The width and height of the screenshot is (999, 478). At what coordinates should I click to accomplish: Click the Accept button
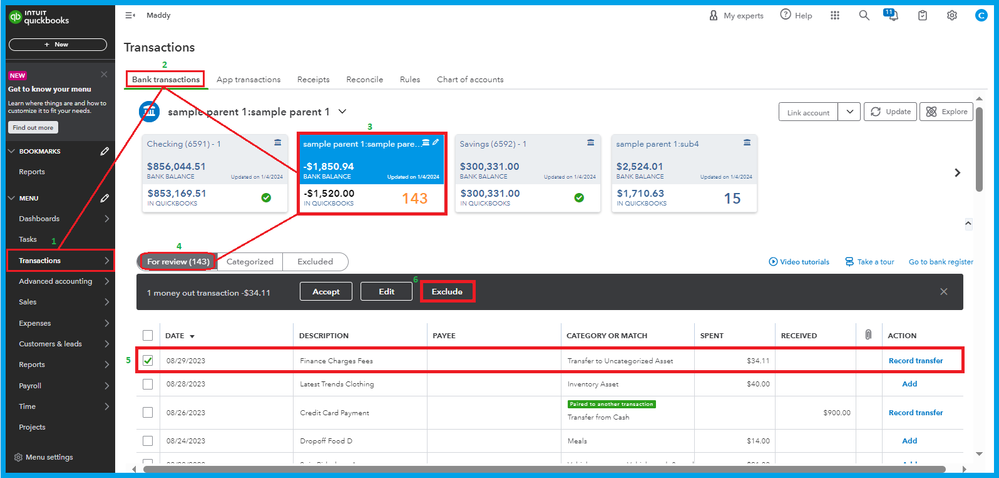pyautogui.click(x=326, y=291)
